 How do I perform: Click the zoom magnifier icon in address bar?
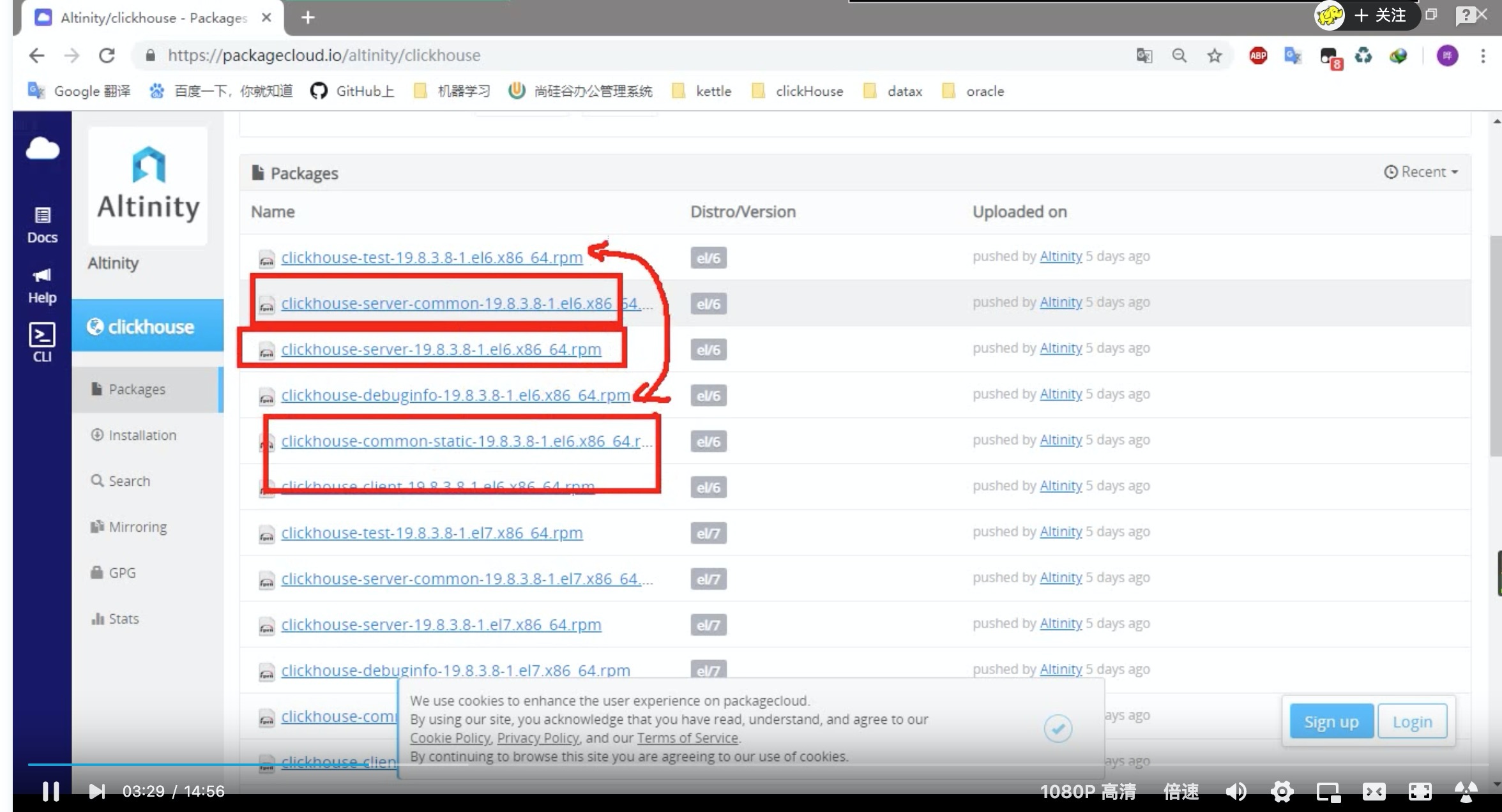[1179, 56]
